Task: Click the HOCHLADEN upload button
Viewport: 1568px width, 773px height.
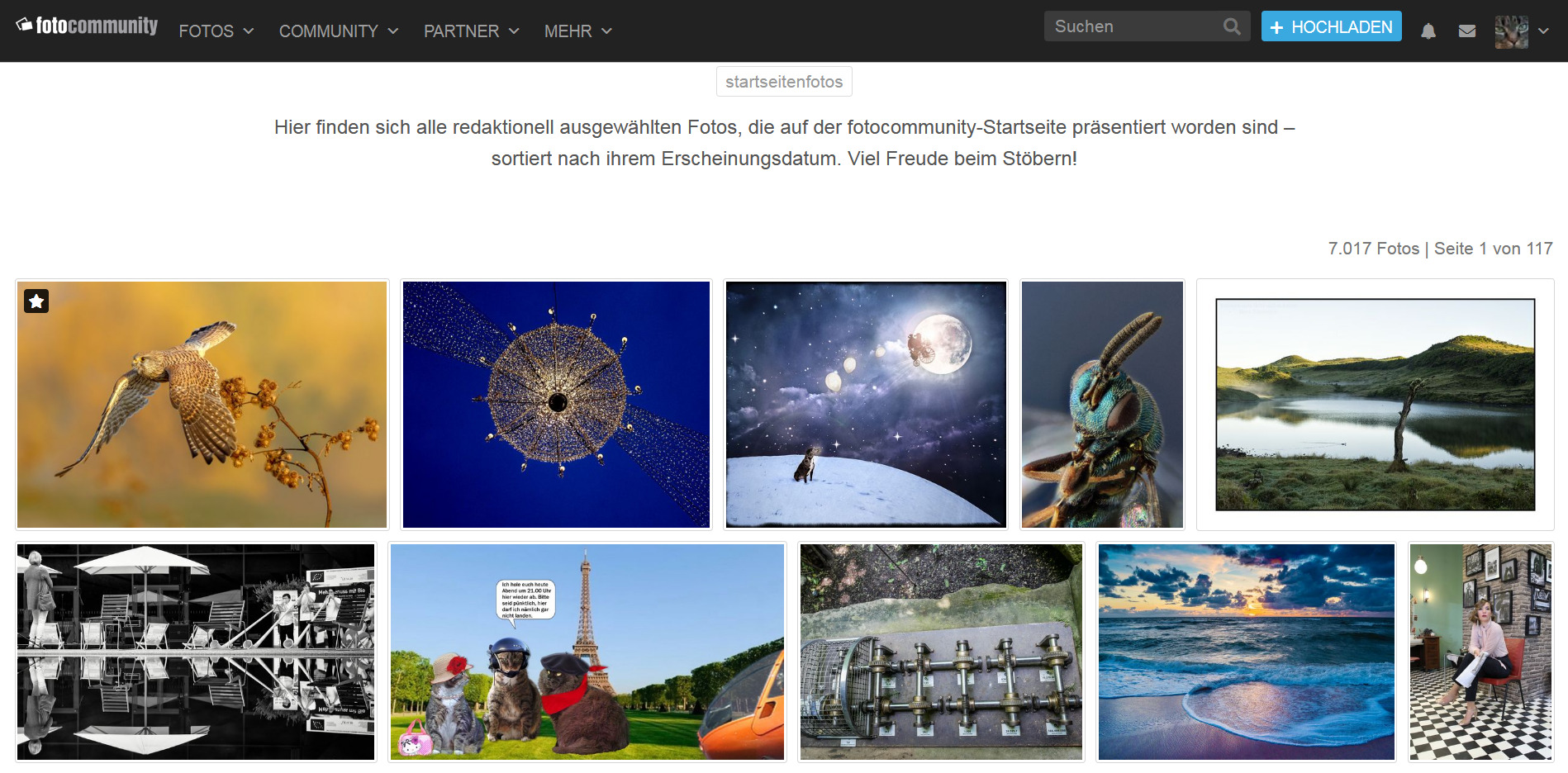Action: 1331,26
